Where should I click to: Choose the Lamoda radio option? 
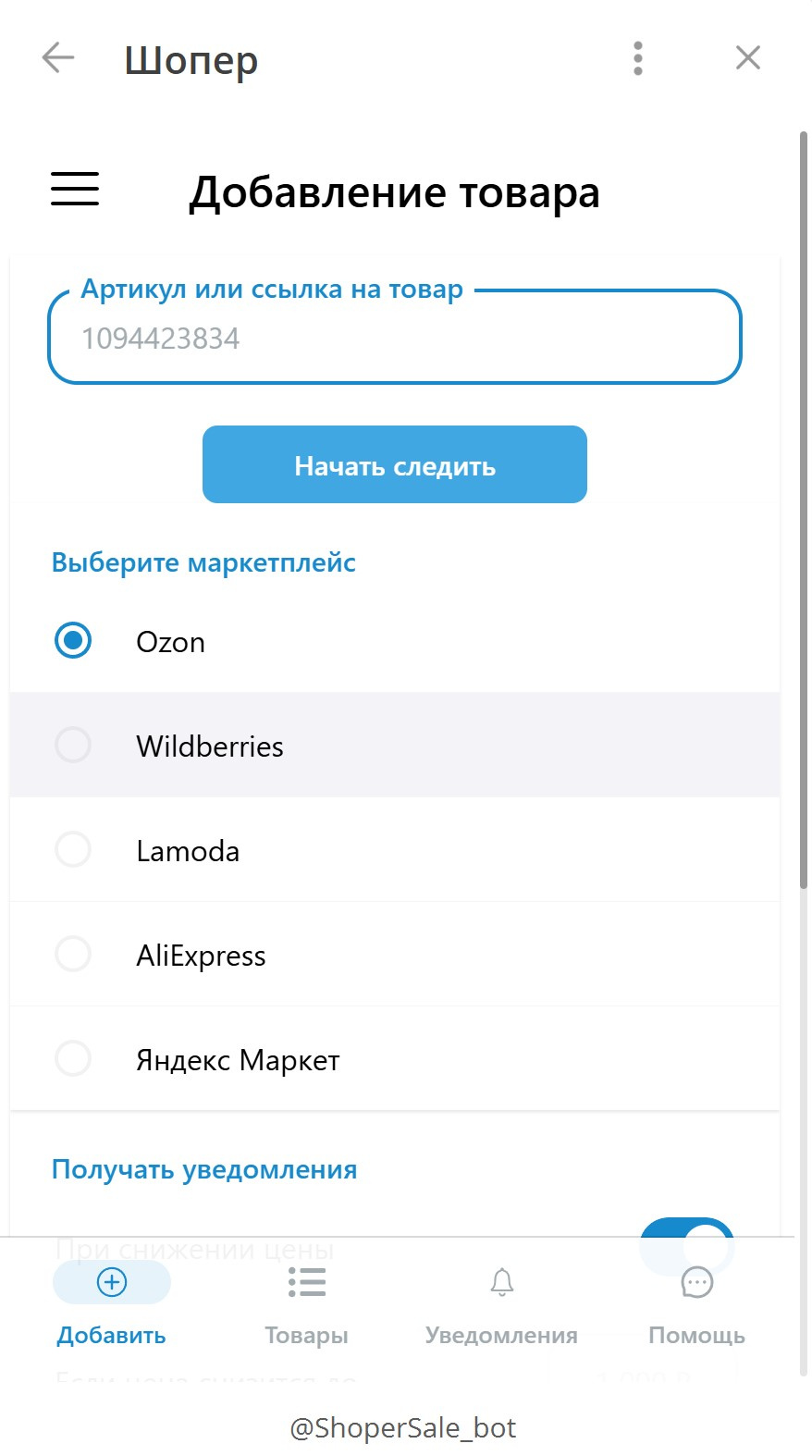click(73, 849)
